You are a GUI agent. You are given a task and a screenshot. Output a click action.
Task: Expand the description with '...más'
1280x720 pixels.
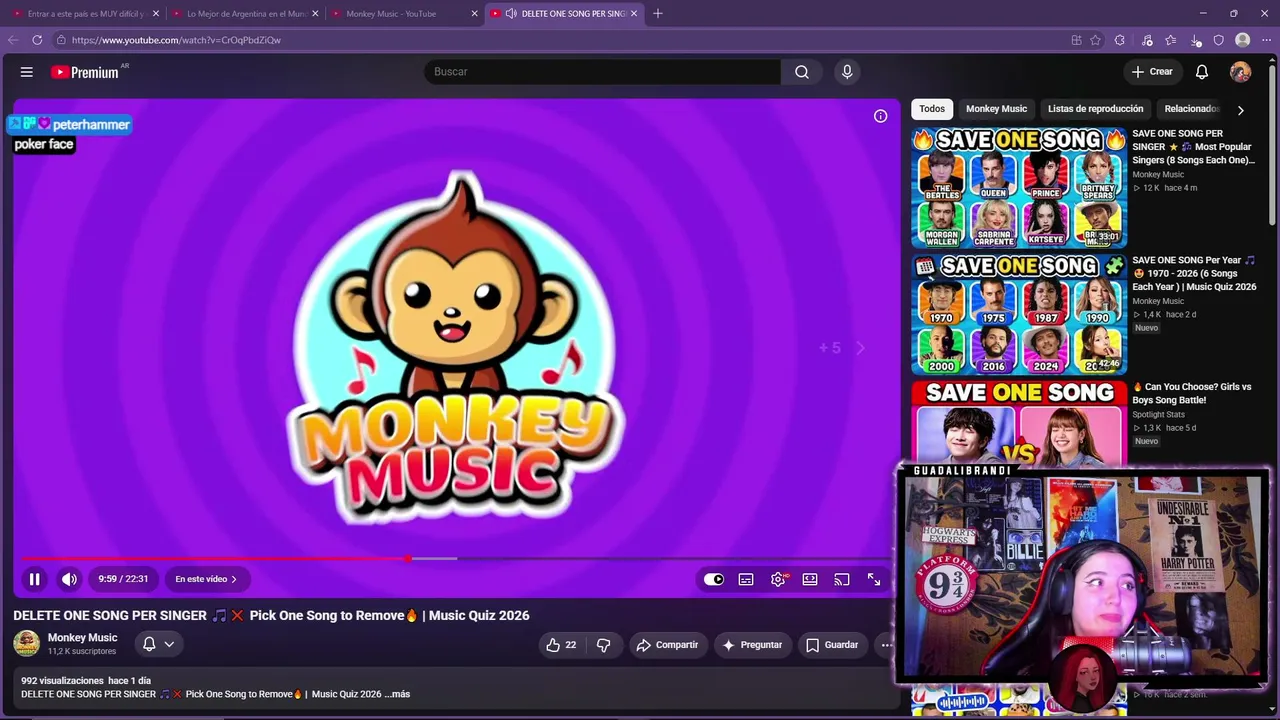coord(399,694)
